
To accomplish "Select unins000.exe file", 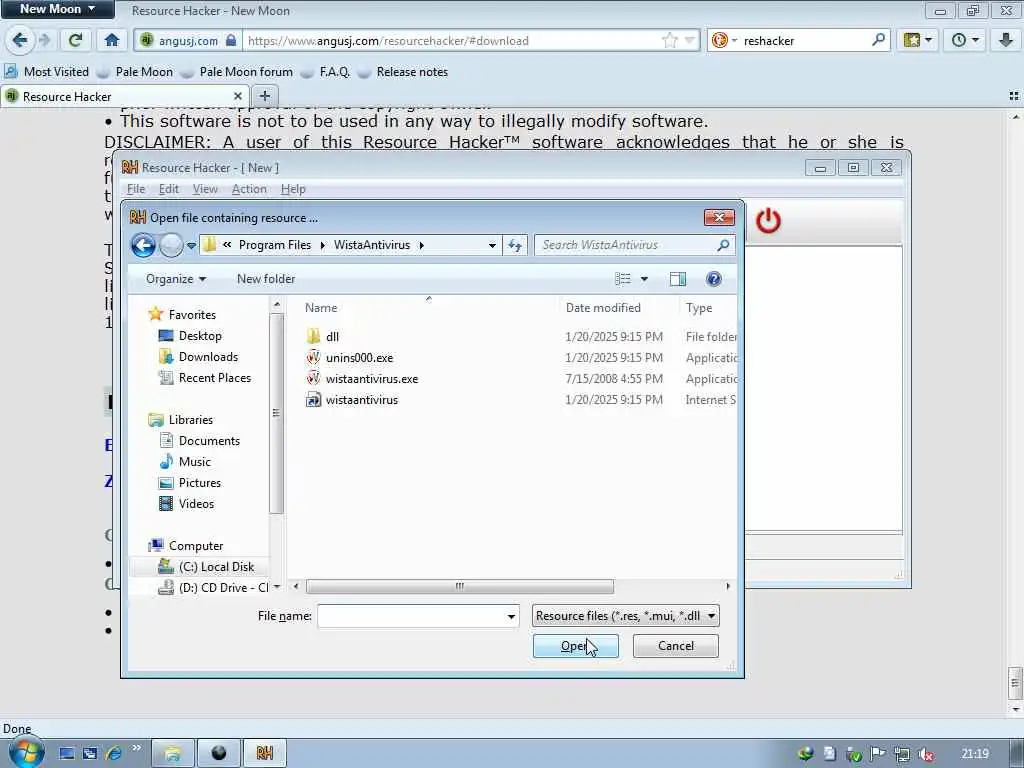I will 359,358.
